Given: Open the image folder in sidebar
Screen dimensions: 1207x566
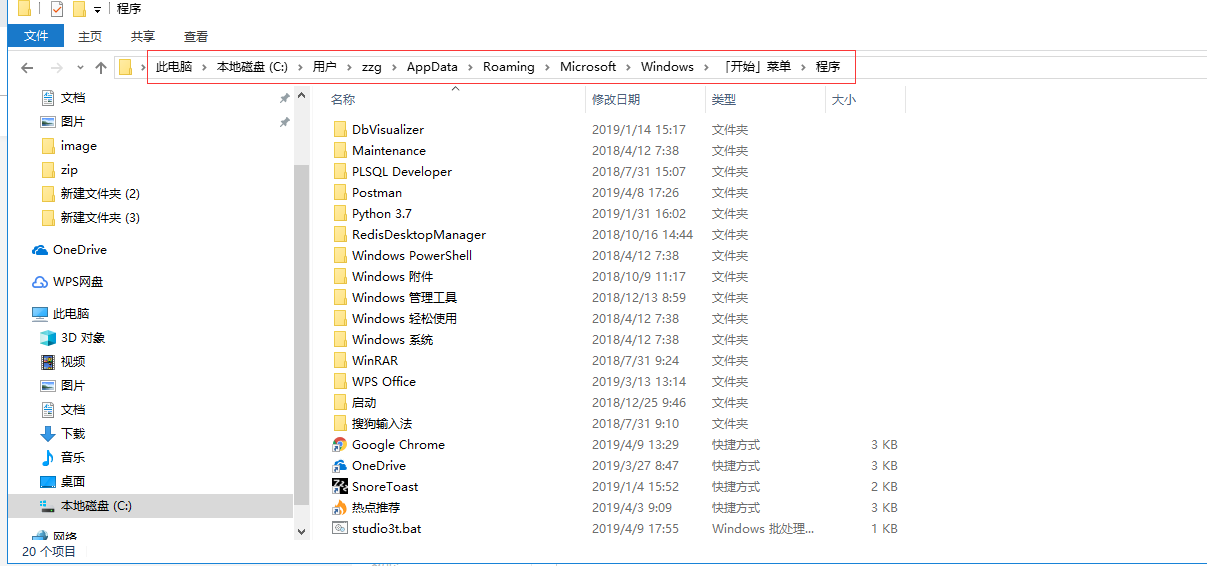Looking at the screenshot, I should pyautogui.click(x=79, y=146).
